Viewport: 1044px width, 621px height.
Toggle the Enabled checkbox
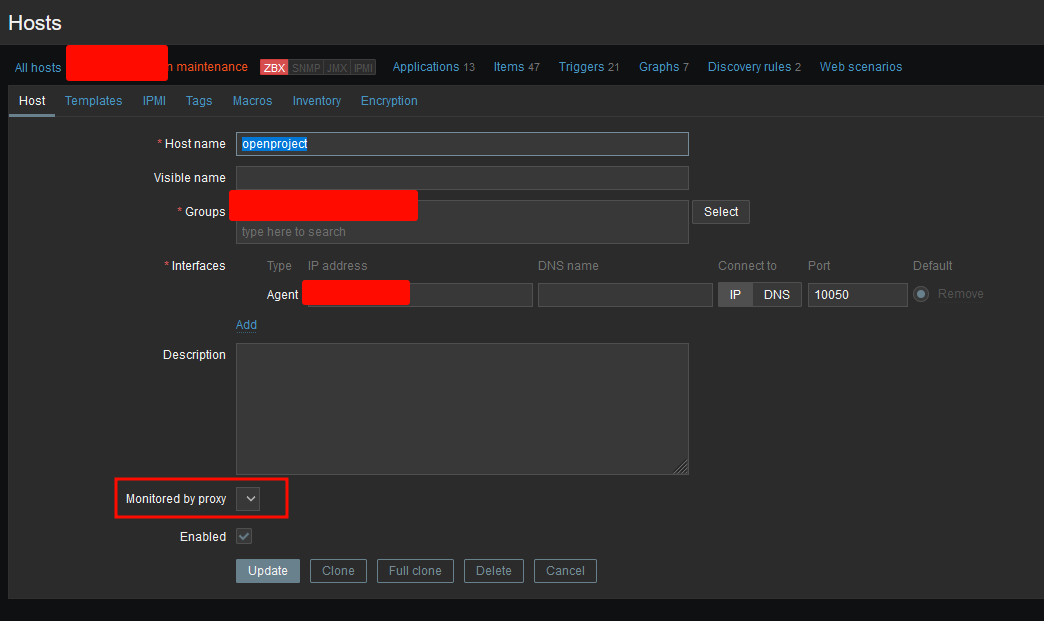click(244, 537)
